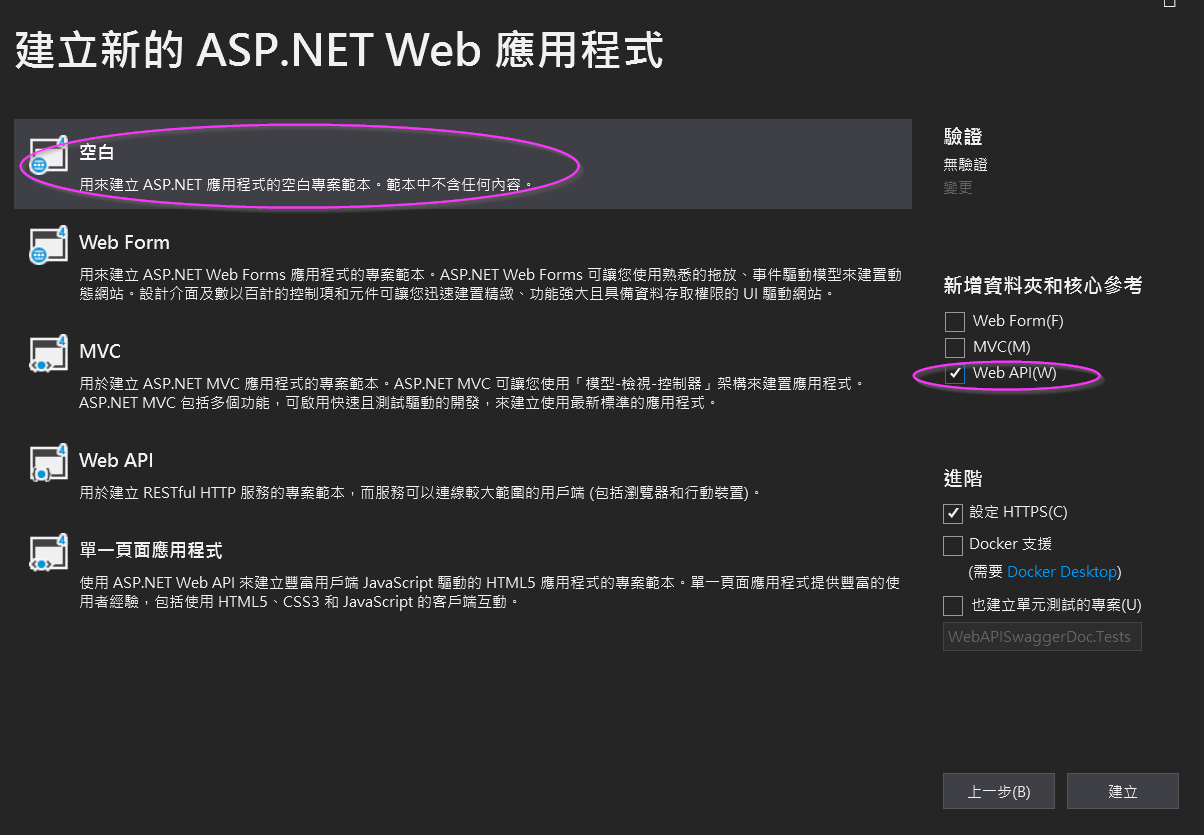Select the 空白 template icon
The height and width of the screenshot is (835, 1204).
point(48,155)
